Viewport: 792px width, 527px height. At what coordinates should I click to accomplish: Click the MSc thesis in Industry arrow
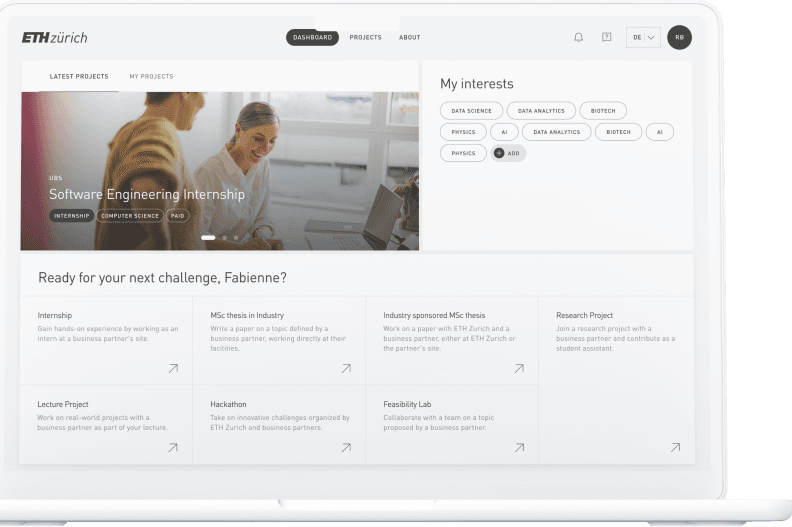[346, 369]
